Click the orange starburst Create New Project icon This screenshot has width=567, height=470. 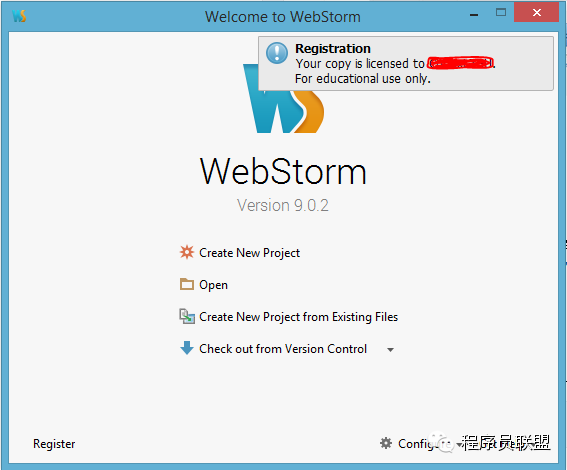coord(187,252)
